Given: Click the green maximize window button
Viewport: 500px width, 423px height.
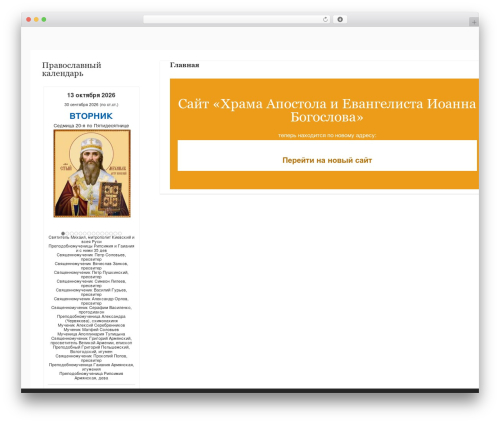Looking at the screenshot, I should tap(44, 19).
